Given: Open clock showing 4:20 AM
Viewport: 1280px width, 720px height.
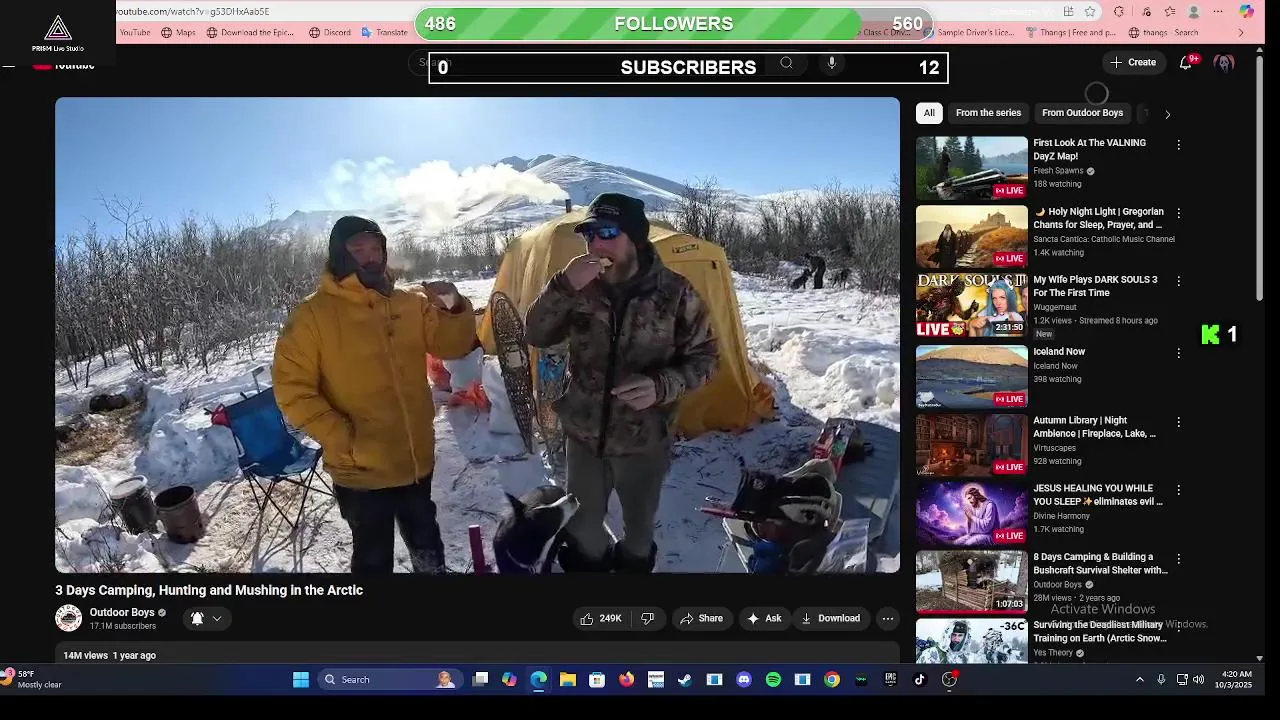Looking at the screenshot, I should tap(1233, 680).
